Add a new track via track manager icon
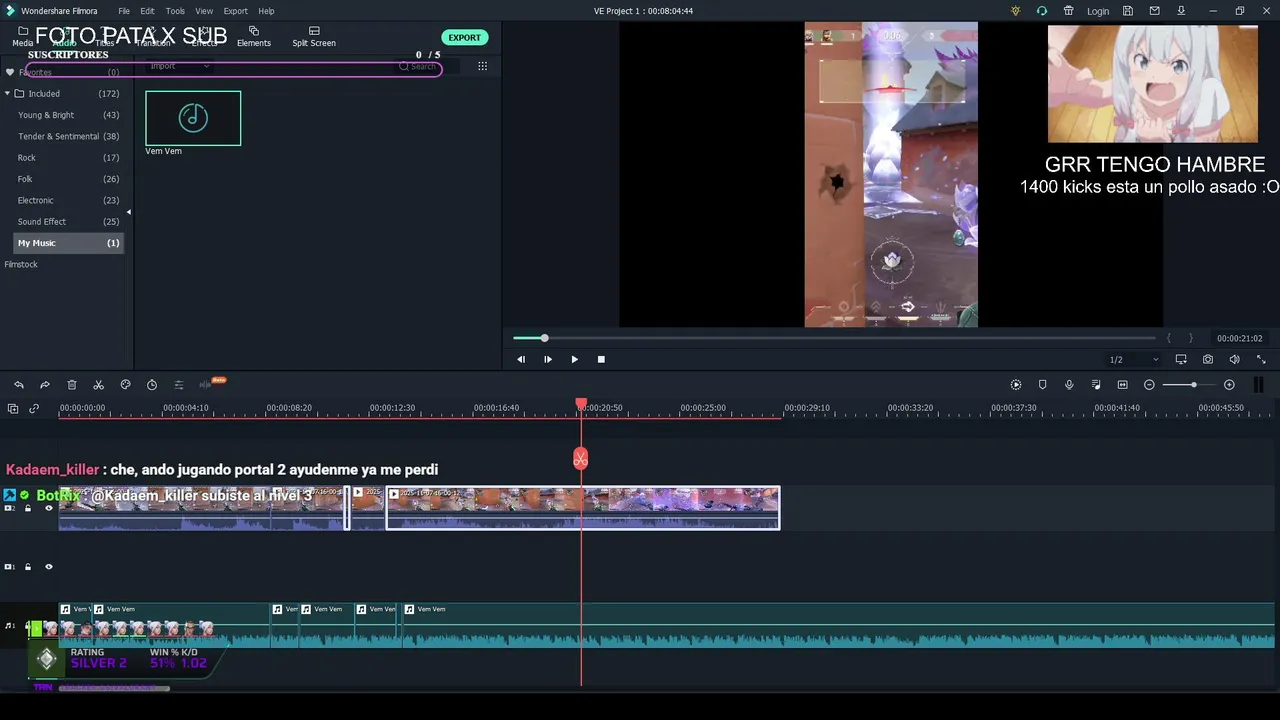Image resolution: width=1280 pixels, height=720 pixels. pos(13,408)
